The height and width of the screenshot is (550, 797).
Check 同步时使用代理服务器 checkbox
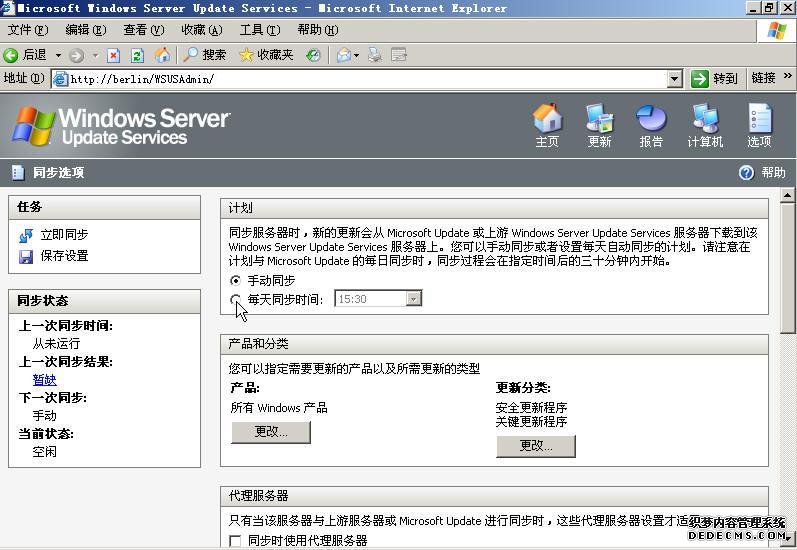[235, 541]
